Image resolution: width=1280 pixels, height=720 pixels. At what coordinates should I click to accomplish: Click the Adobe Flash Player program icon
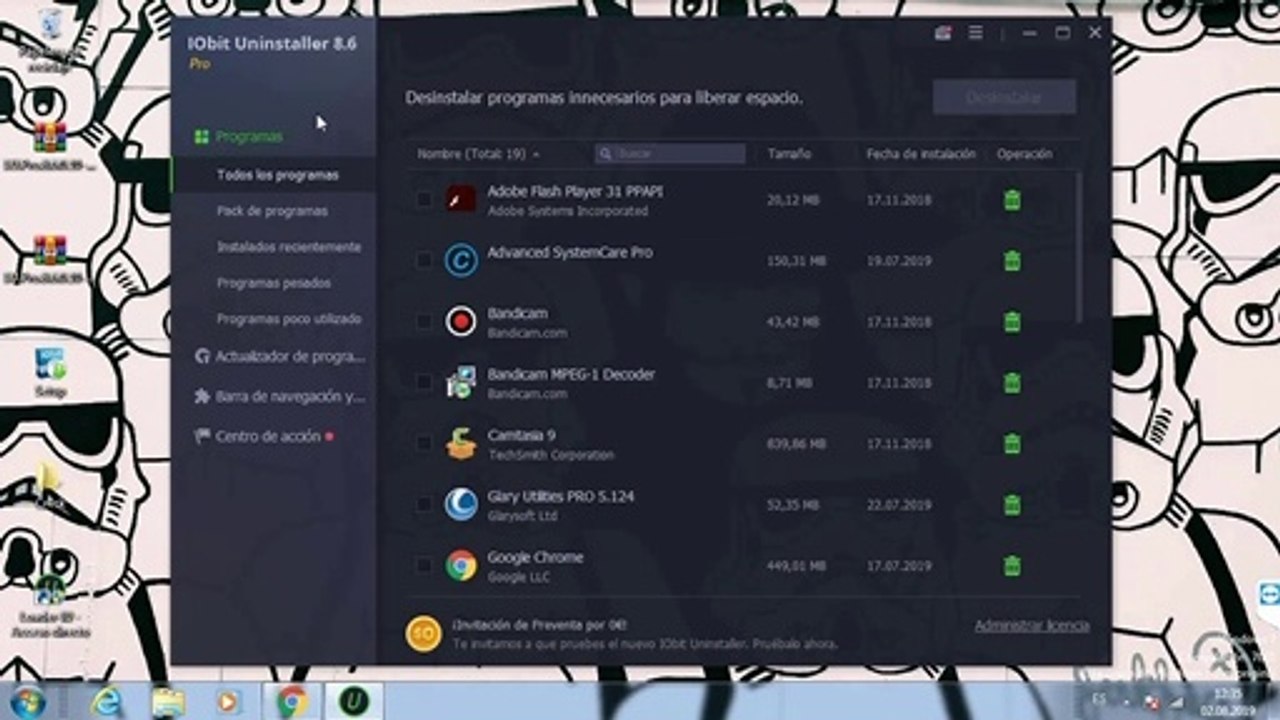[461, 199]
